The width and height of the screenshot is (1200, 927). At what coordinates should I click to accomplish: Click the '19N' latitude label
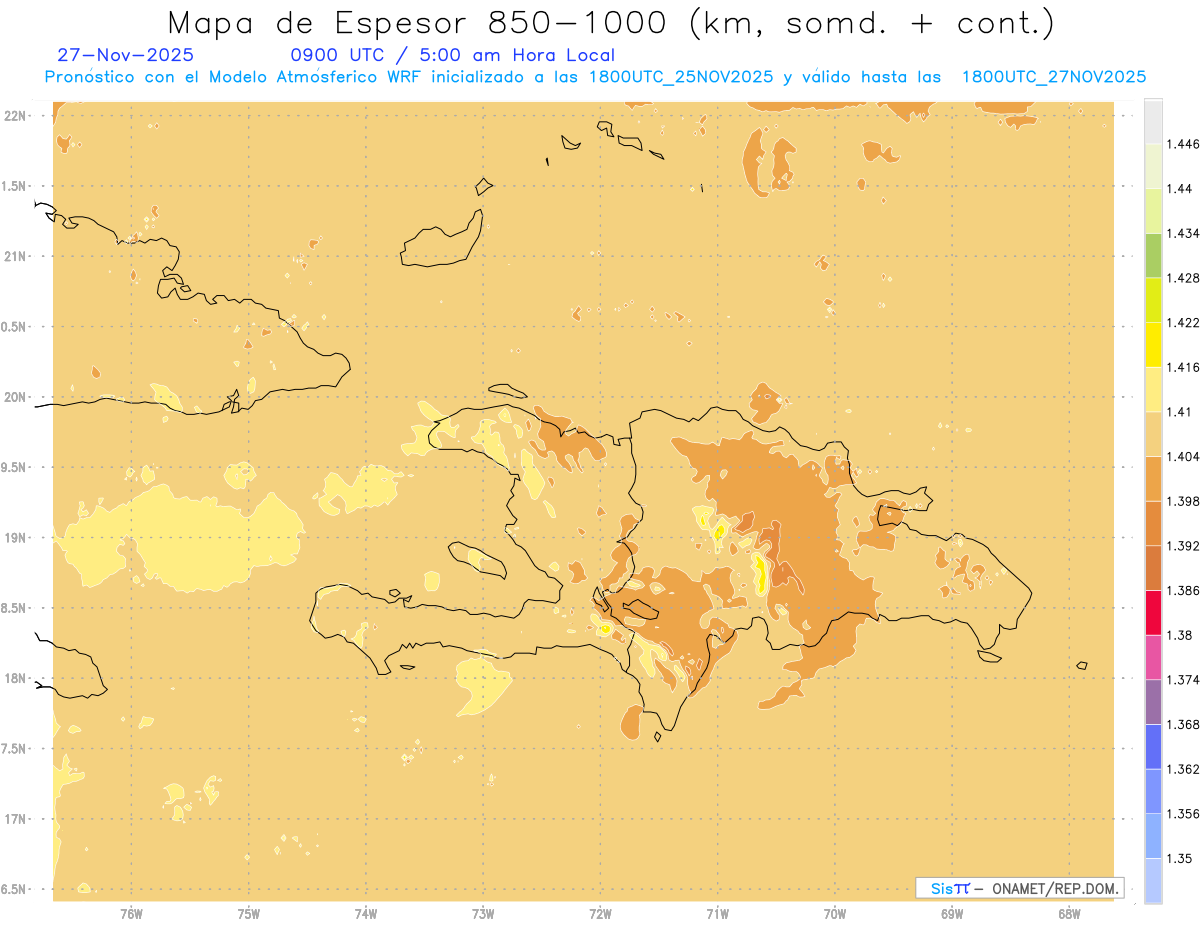click(16, 538)
